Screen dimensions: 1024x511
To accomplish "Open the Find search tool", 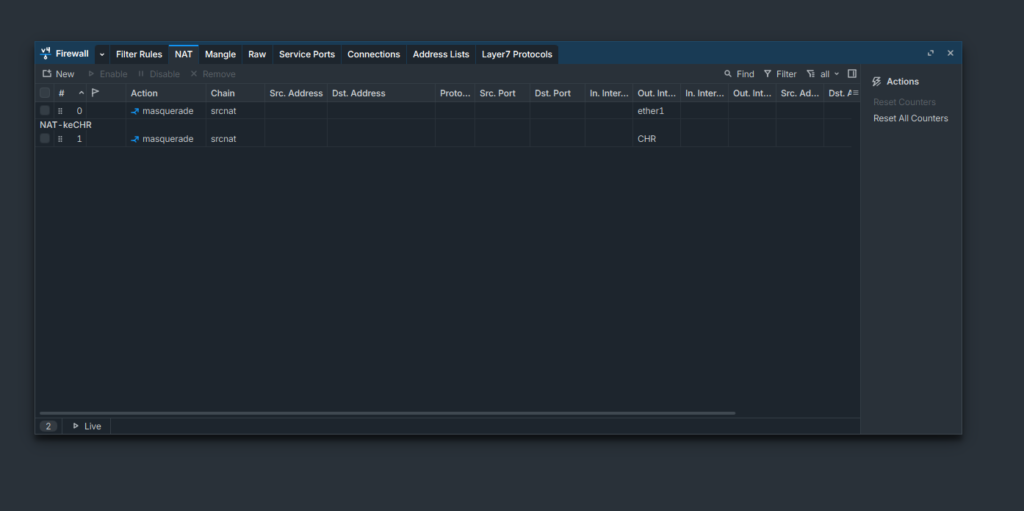I will tap(739, 74).
